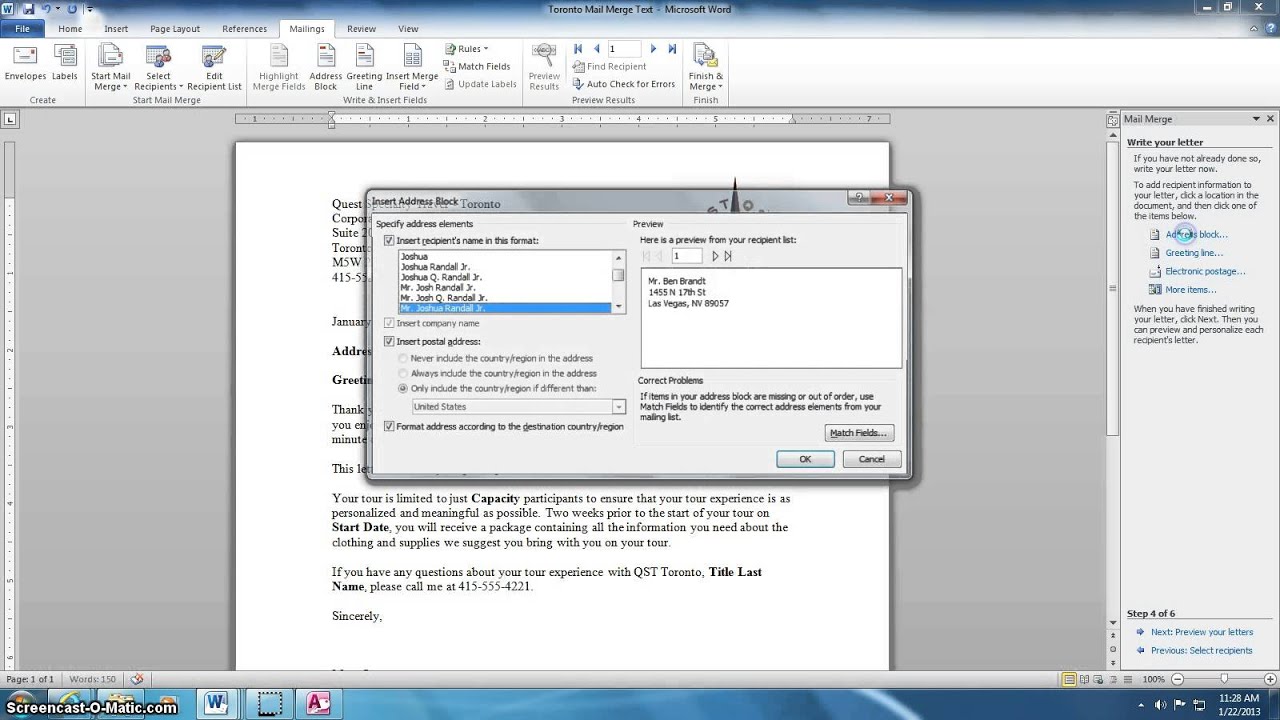Show hidden tray icons arrow
This screenshot has width=1280, height=720.
point(1140,703)
